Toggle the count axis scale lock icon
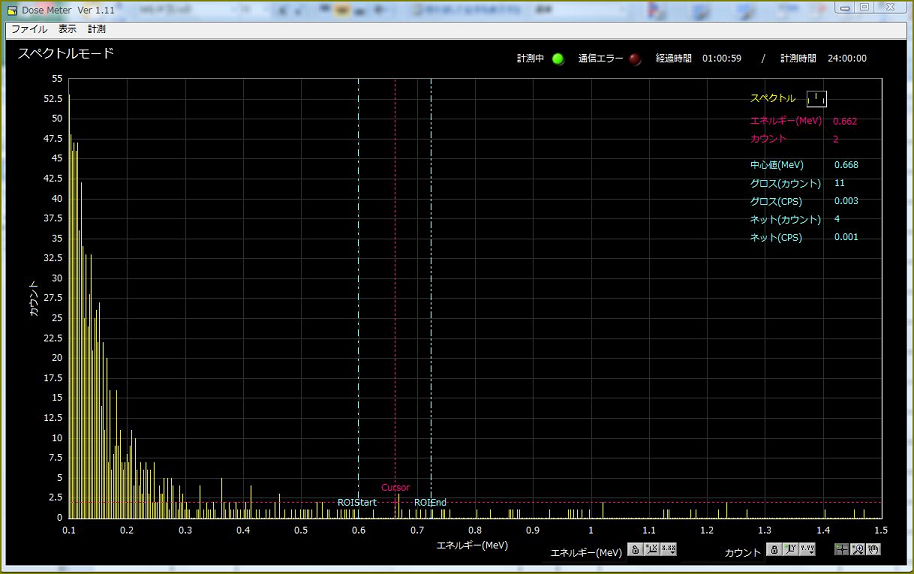 (774, 550)
